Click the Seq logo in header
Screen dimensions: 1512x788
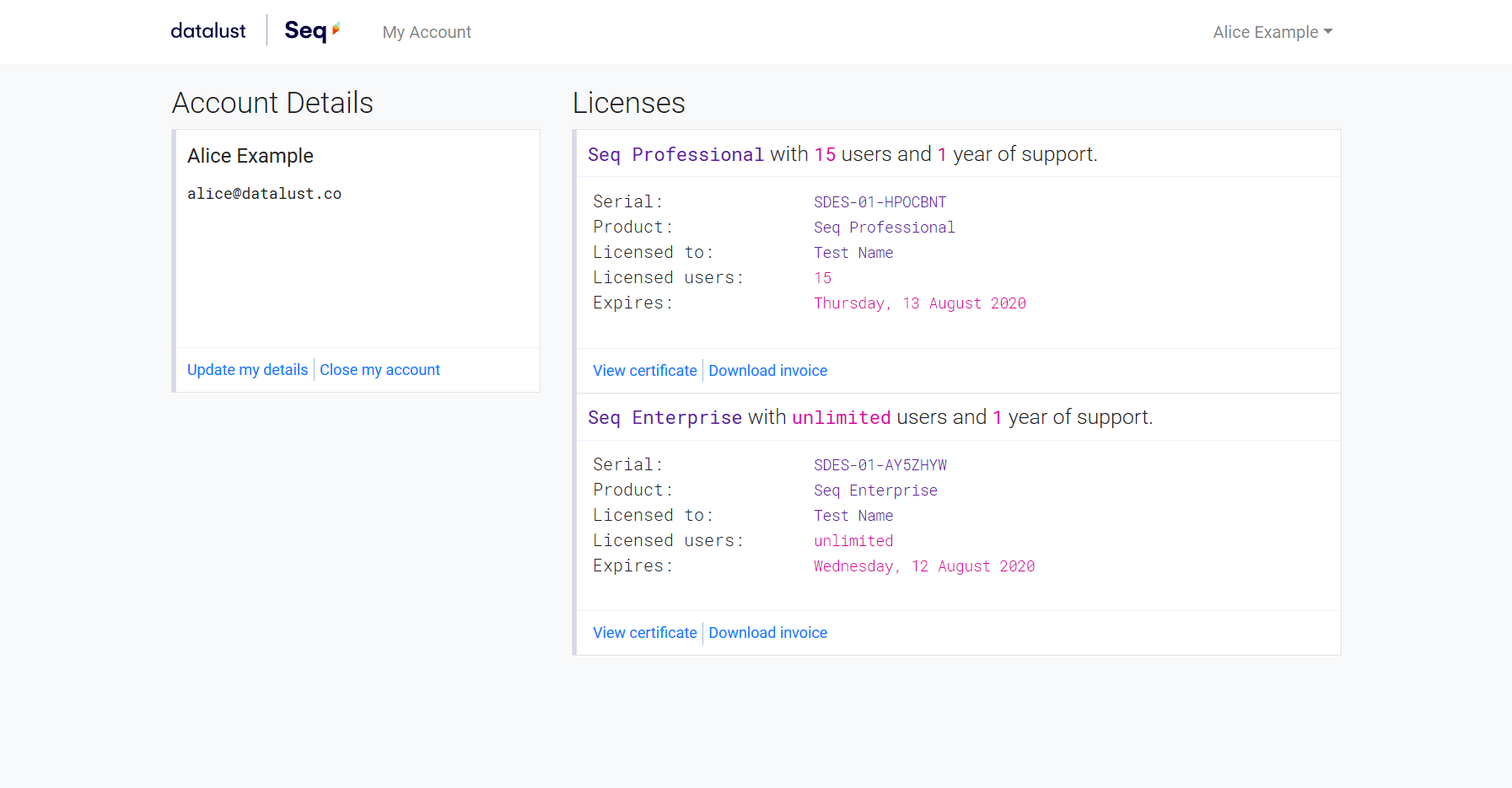click(x=312, y=31)
